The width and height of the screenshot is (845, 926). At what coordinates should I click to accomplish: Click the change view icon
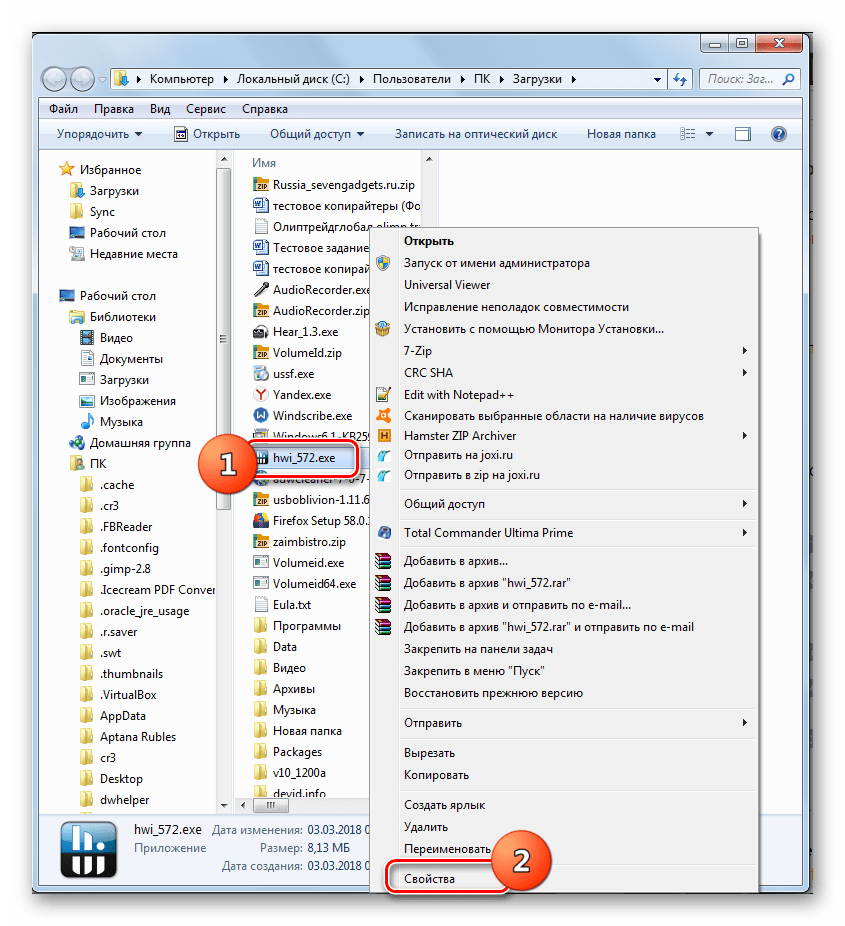click(687, 134)
